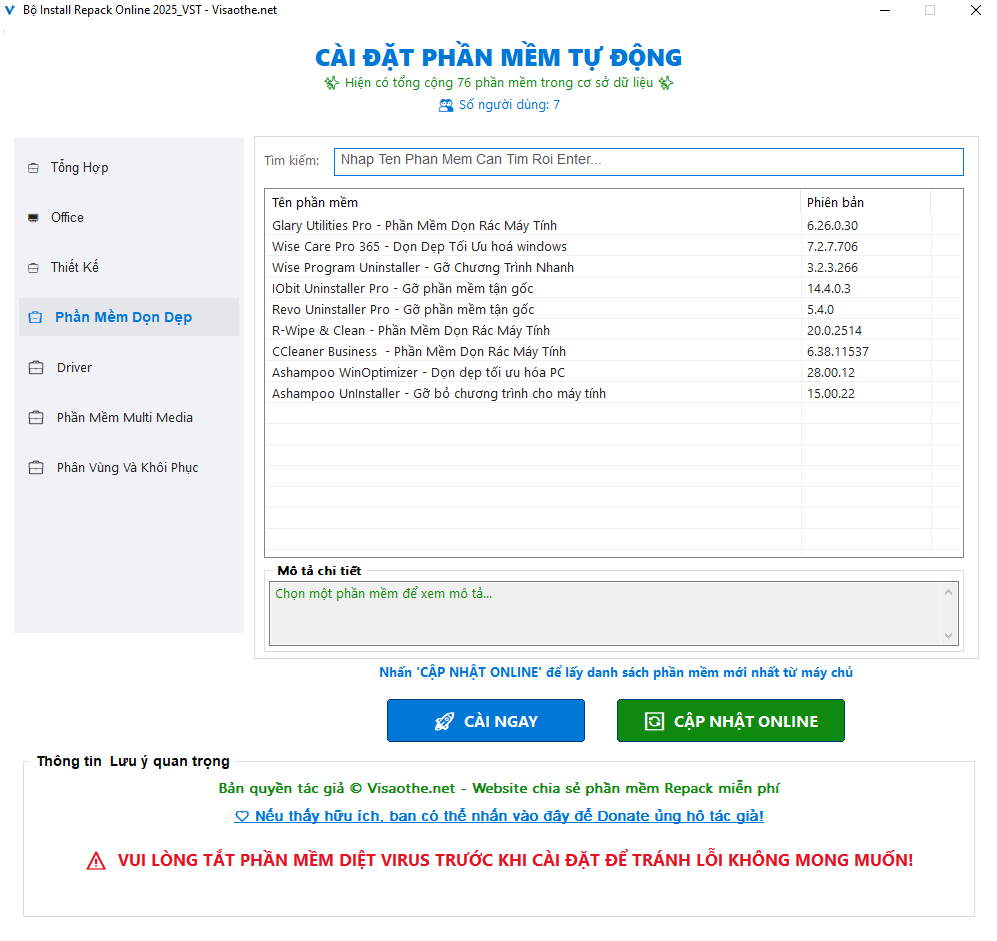Focus the Tìm kiếm search field
This screenshot has height=941, width=997.
(649, 162)
